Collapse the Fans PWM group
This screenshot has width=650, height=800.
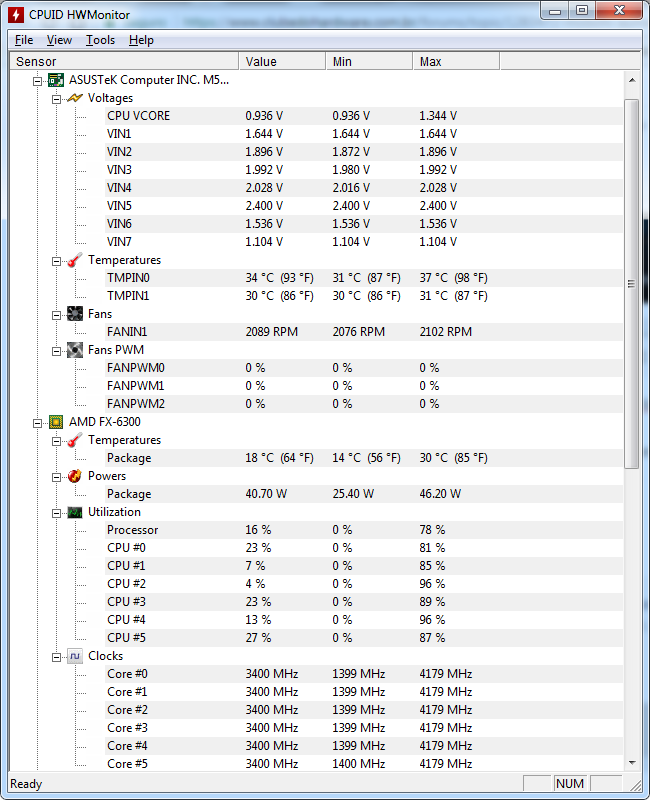click(x=56, y=351)
